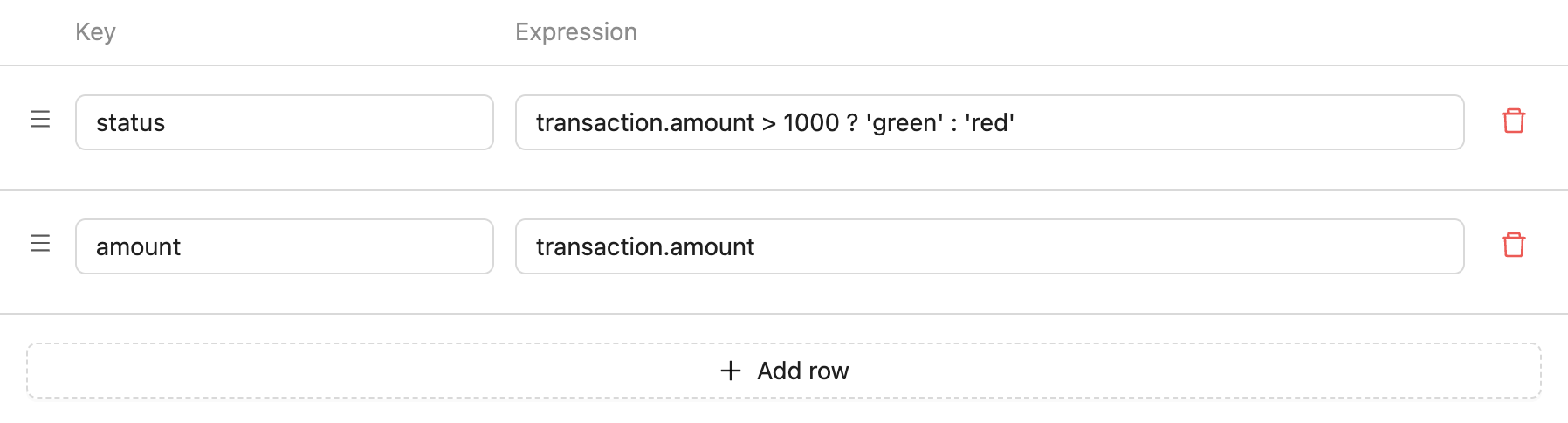Edit the transaction.amount expression field
The height and width of the screenshot is (423, 1568).
pyautogui.click(x=989, y=246)
